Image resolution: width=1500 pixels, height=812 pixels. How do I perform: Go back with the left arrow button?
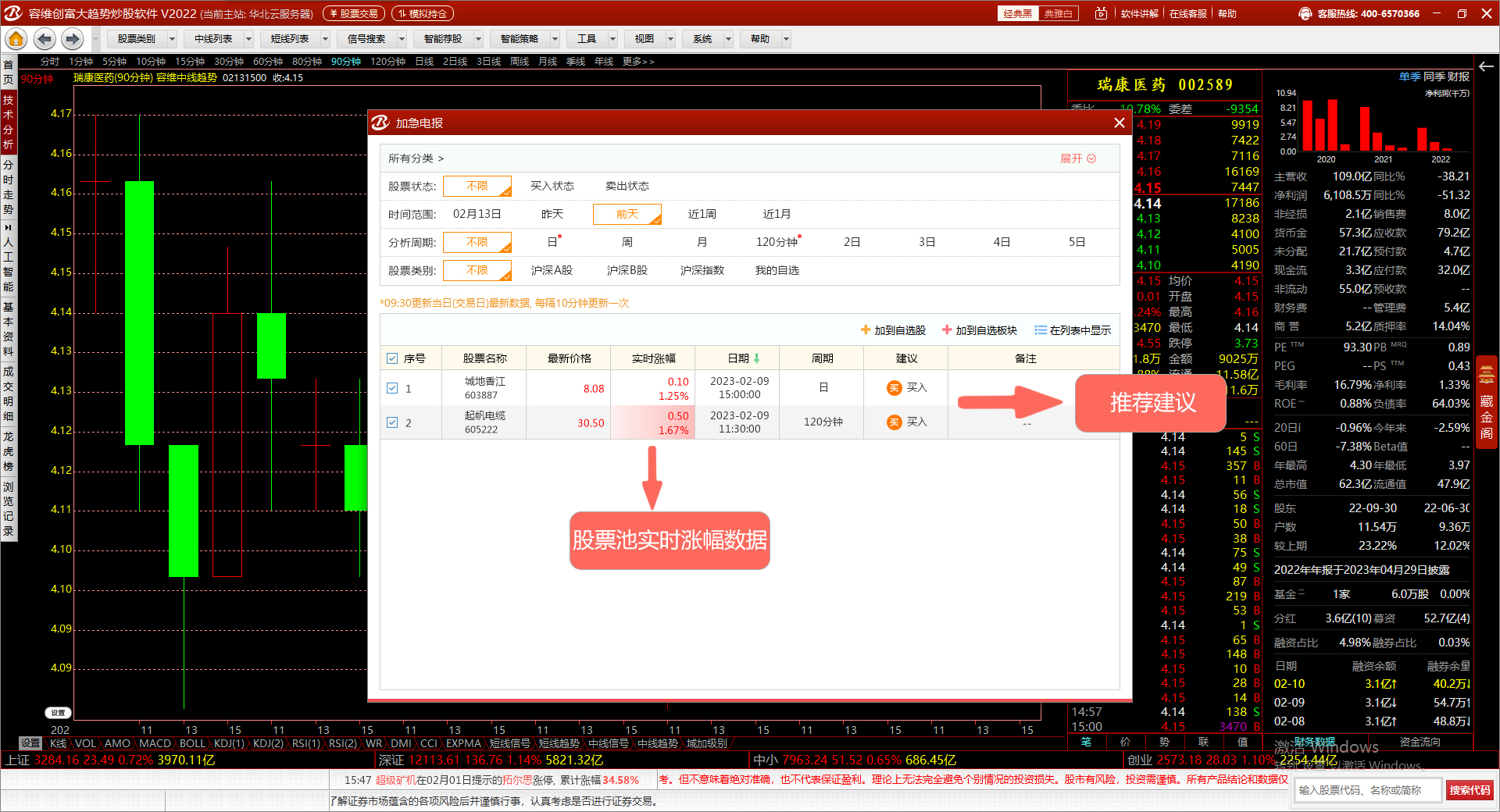(x=45, y=38)
